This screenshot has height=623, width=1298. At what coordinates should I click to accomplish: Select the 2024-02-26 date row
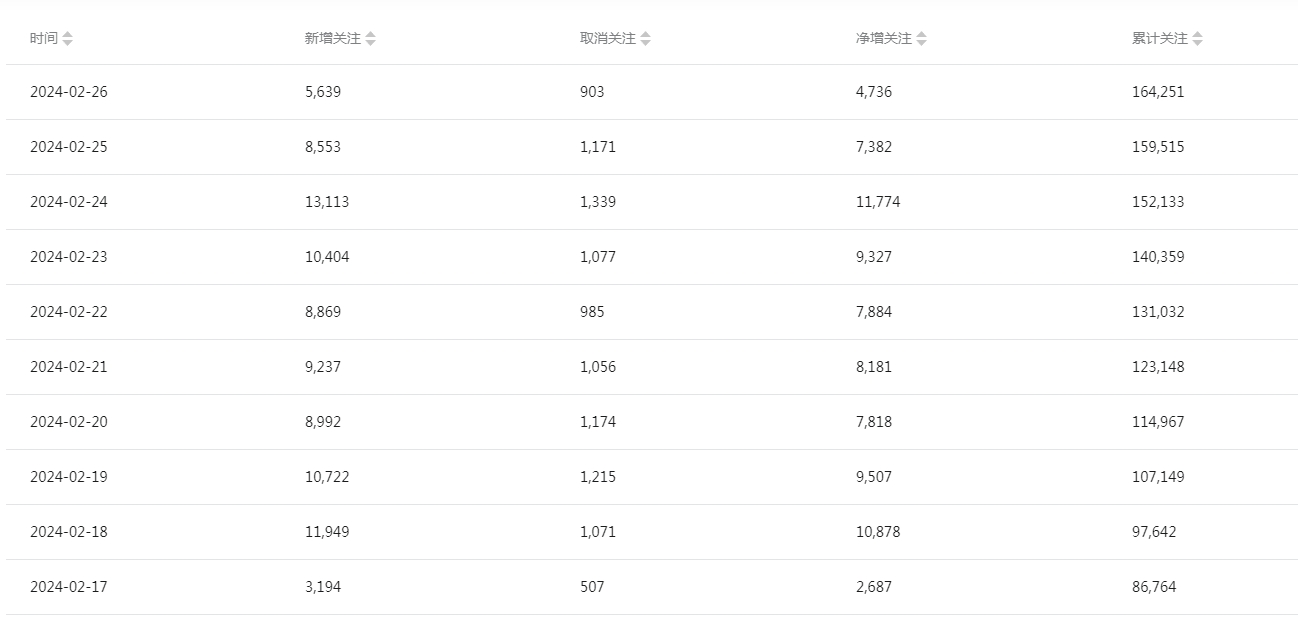coord(651,92)
